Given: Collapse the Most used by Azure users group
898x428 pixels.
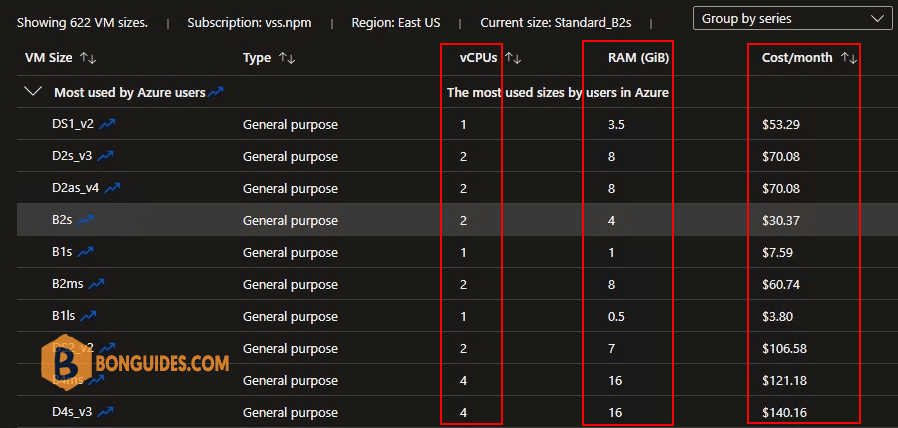Looking at the screenshot, I should coord(34,92).
